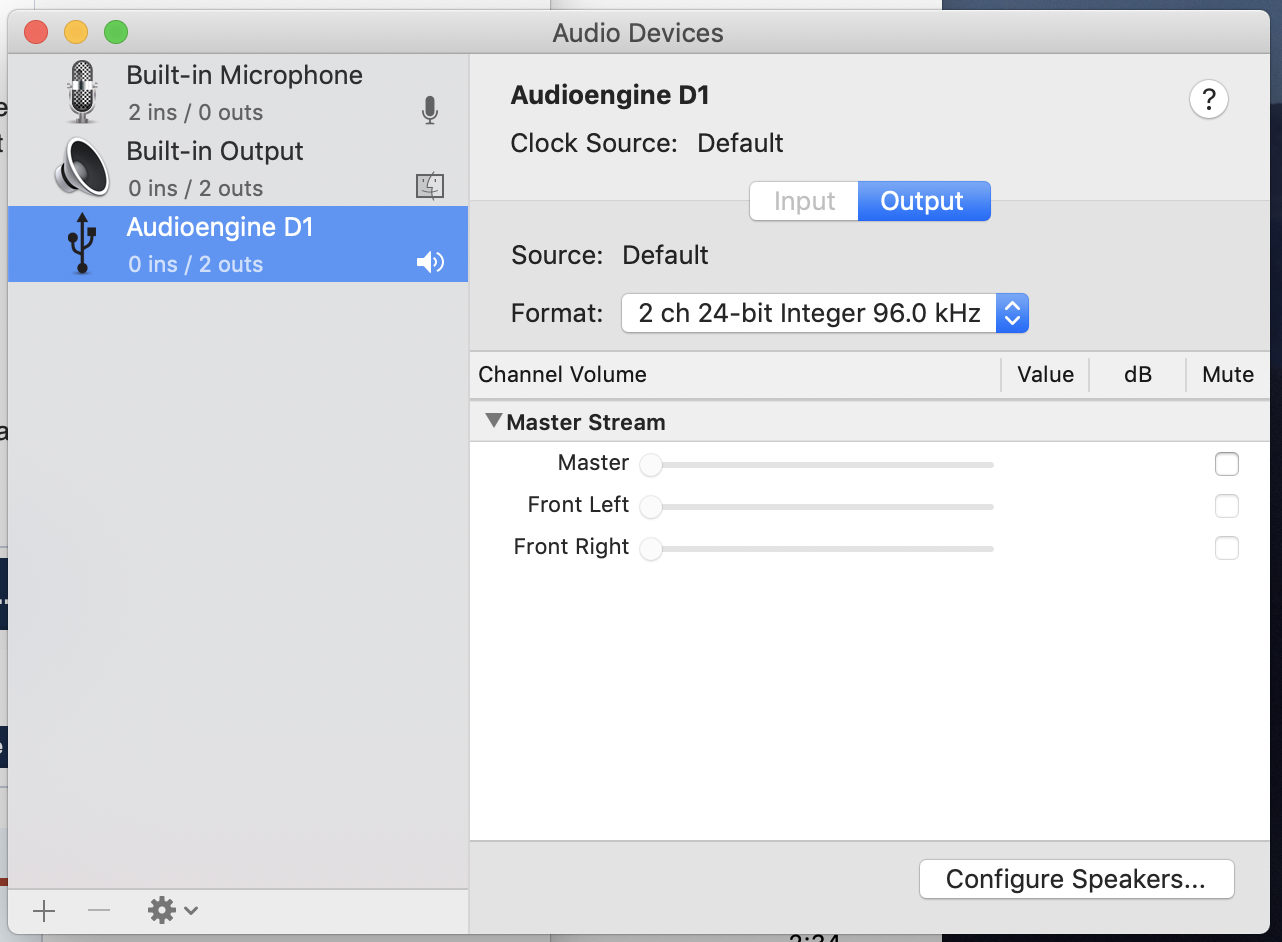1282x942 pixels.
Task: Click the Built-in Microphone device icon
Action: 82,92
